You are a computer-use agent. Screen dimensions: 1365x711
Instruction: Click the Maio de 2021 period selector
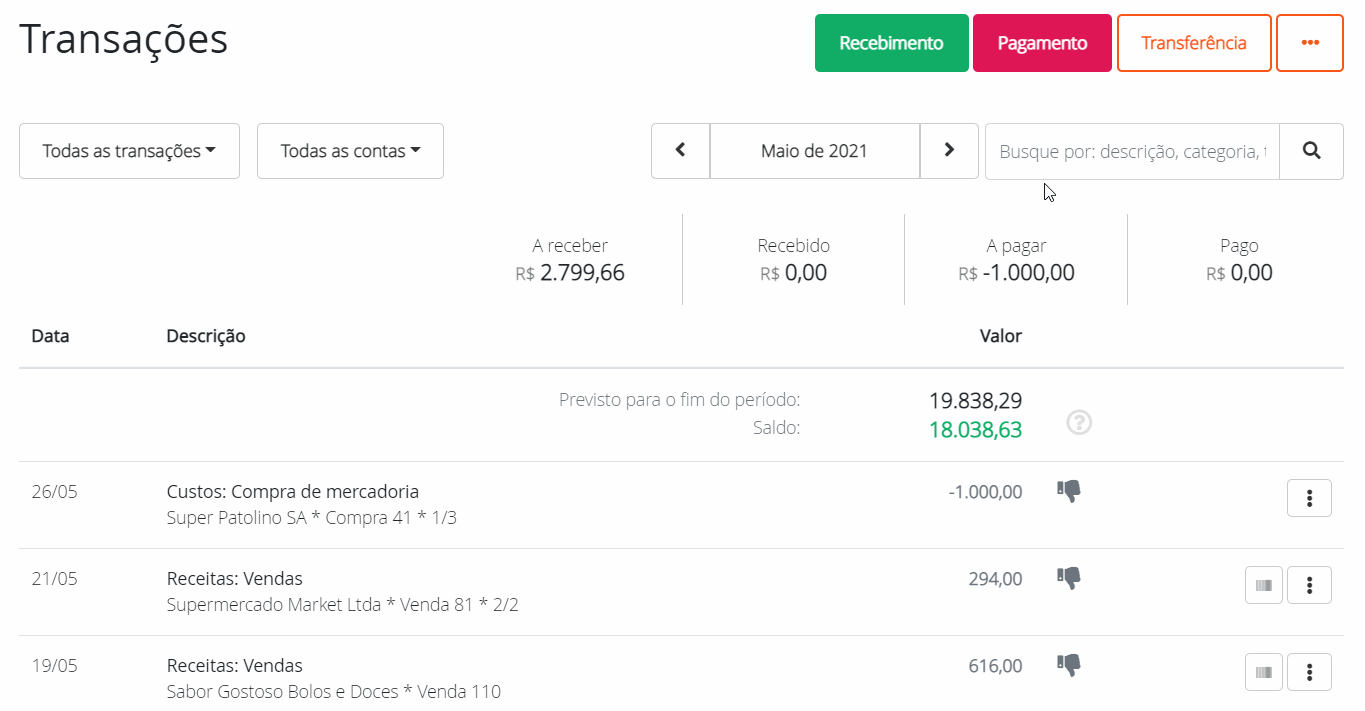pyautogui.click(x=814, y=151)
